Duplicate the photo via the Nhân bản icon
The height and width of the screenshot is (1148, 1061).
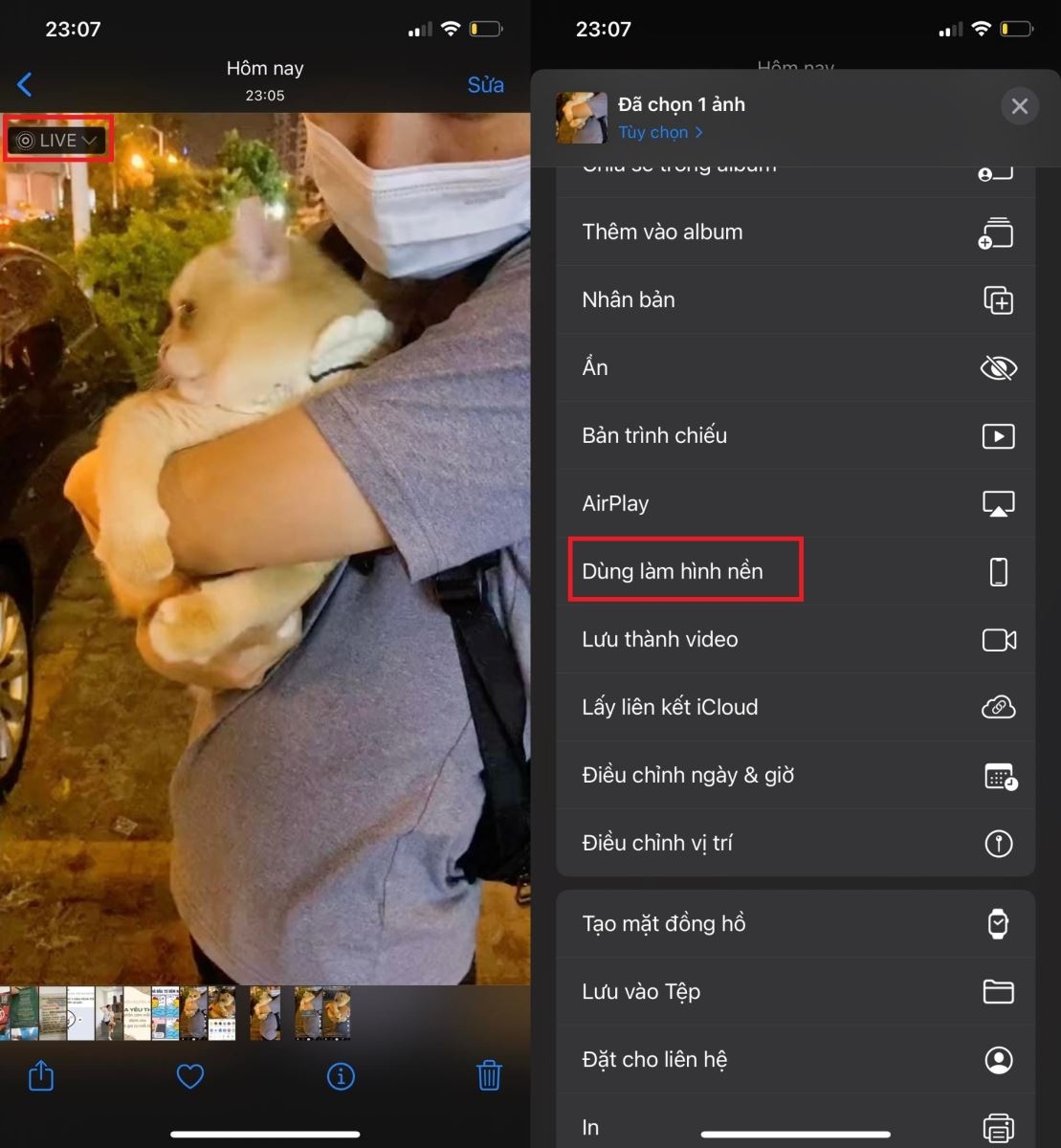998,299
